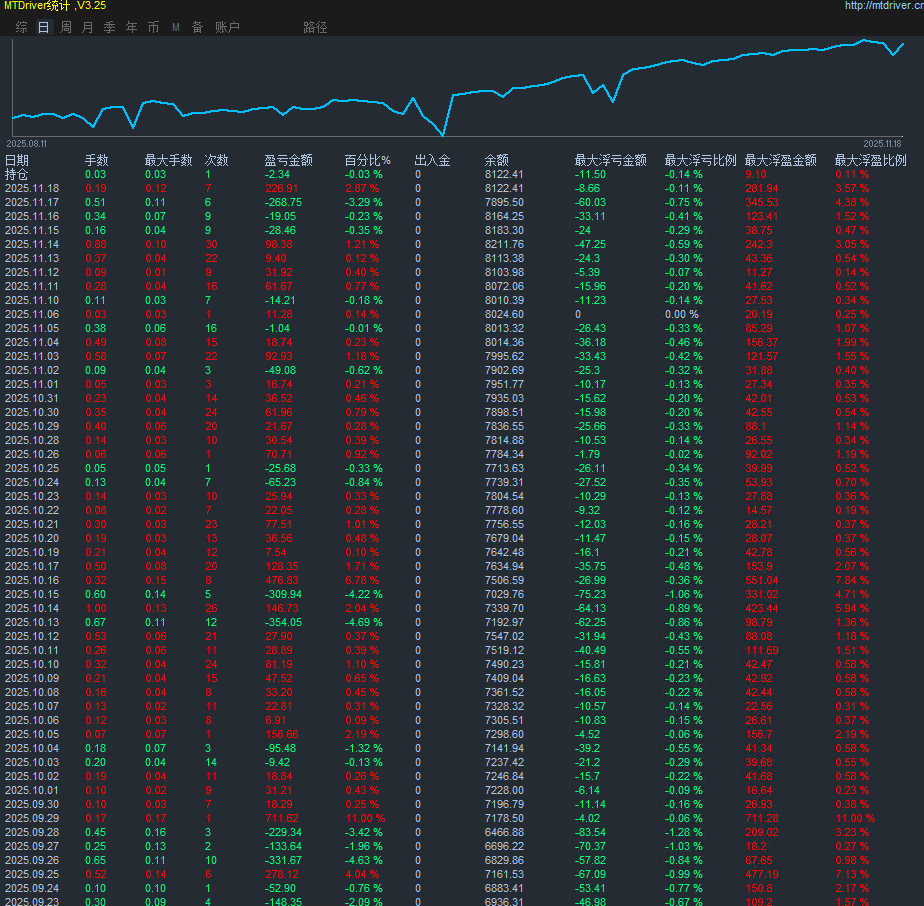Switch to the 月 monthly tab
The width and height of the screenshot is (924, 906).
click(x=88, y=27)
